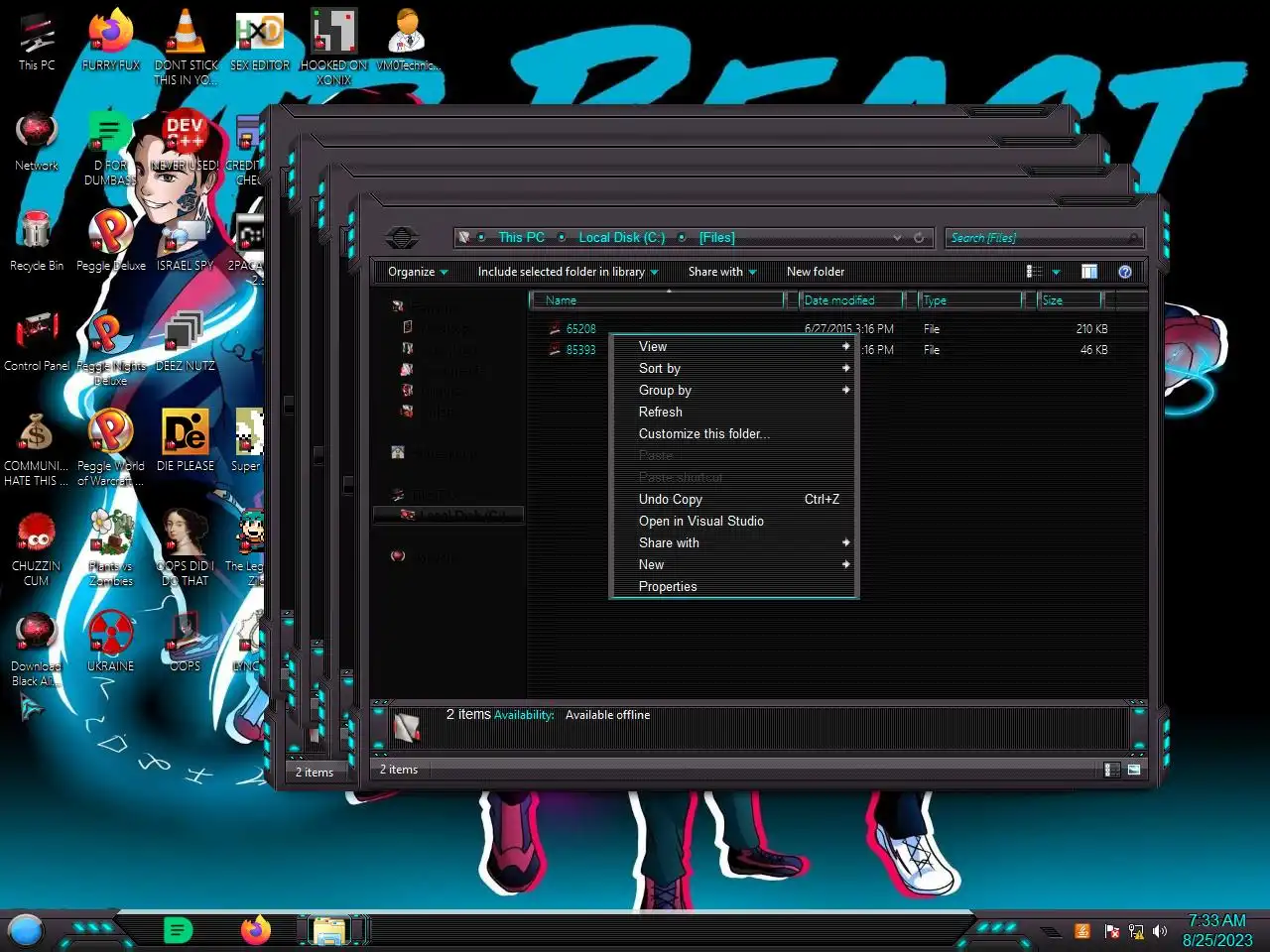Image resolution: width=1270 pixels, height=952 pixels.
Task: Open the DEEZ NUTZ desktop shortcut
Action: 186,342
